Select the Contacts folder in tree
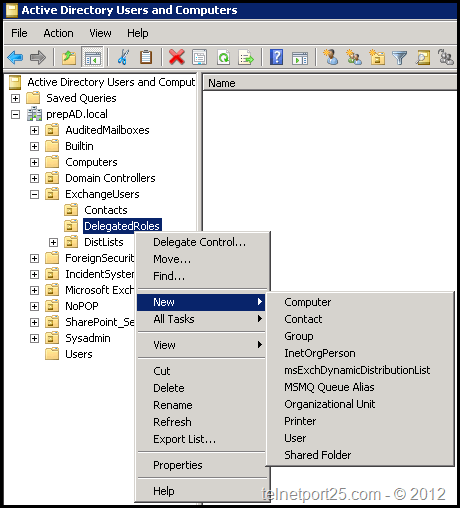 click(106, 210)
